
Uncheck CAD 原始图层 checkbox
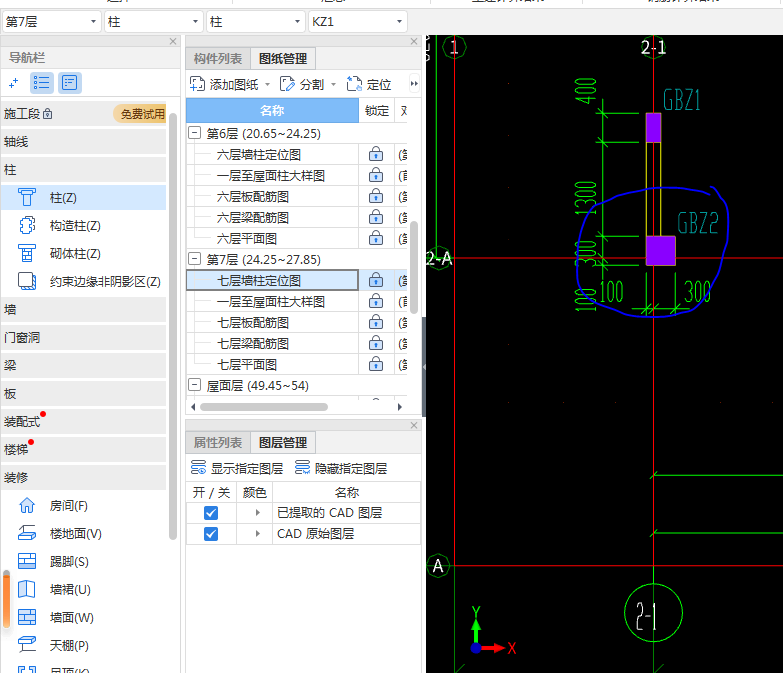pyautogui.click(x=211, y=534)
